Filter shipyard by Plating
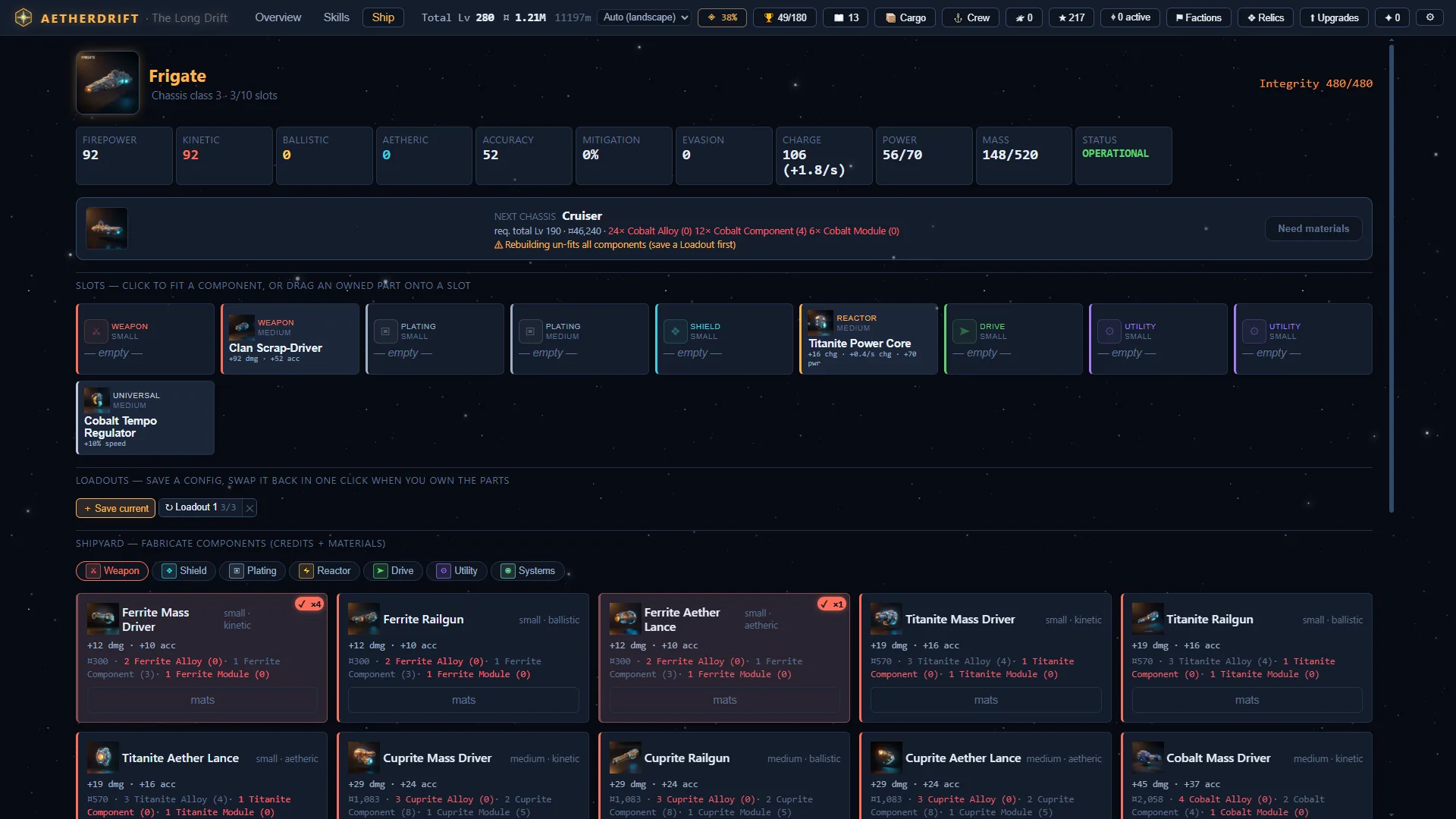The image size is (1456, 819). (x=253, y=571)
